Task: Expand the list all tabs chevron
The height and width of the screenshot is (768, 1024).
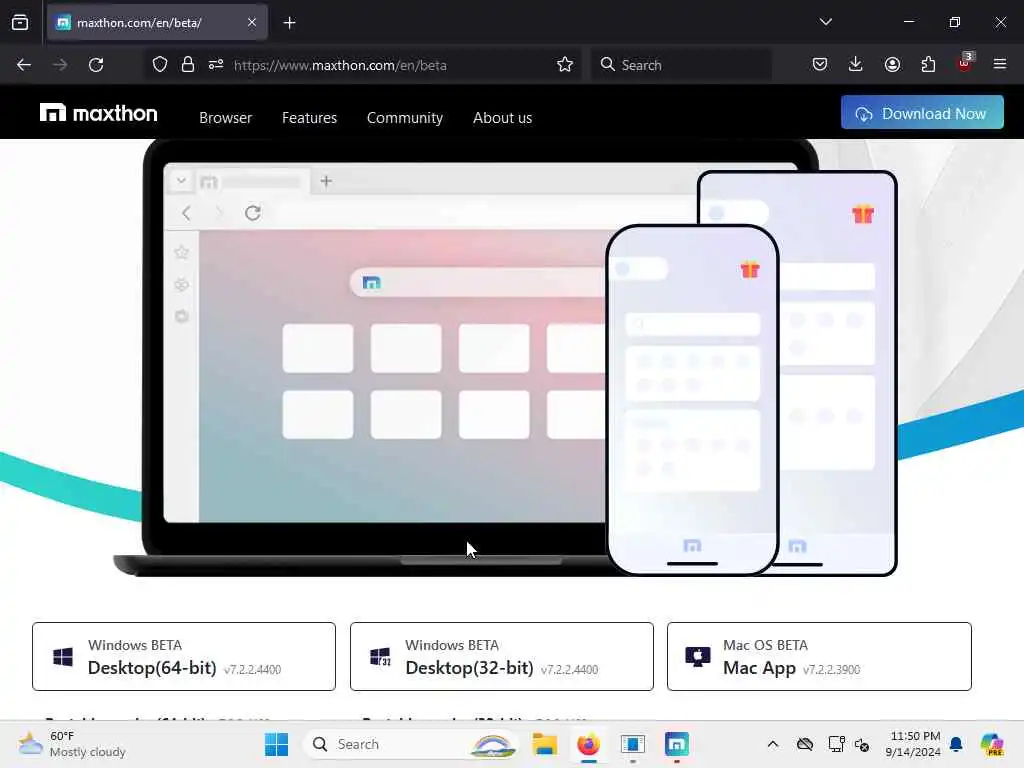Action: [825, 22]
